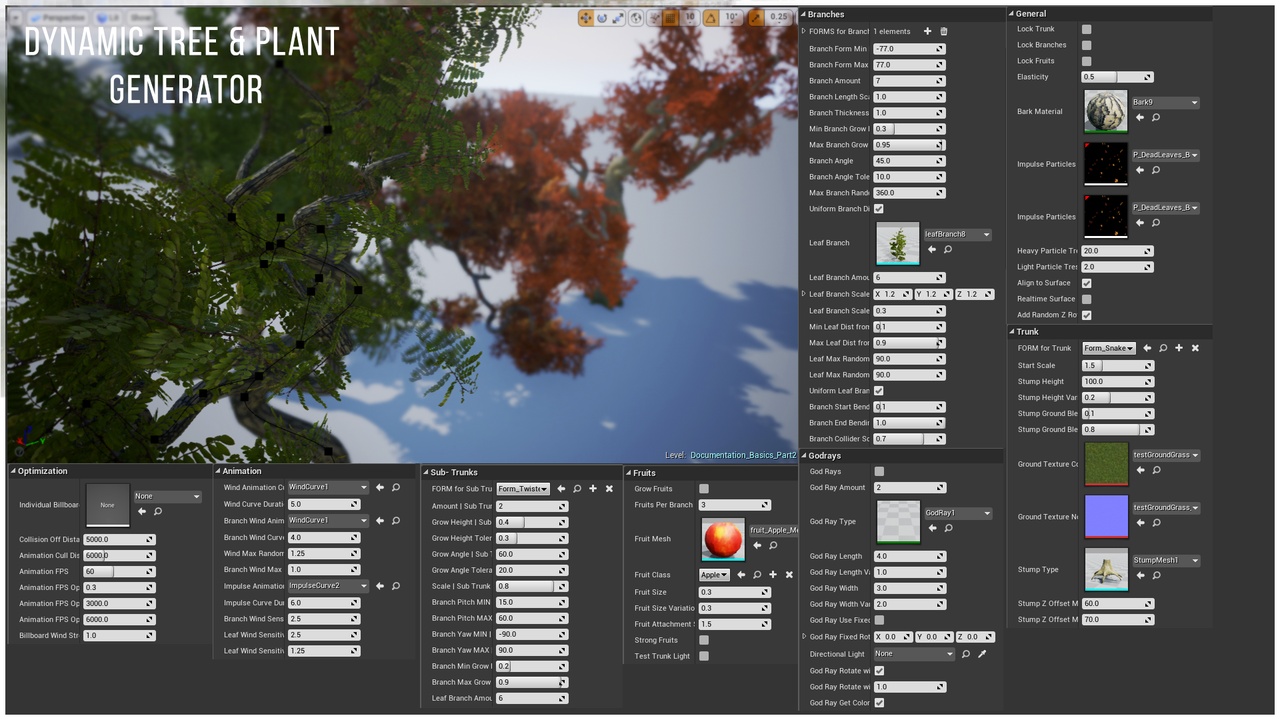Use selected asset arrow for Leaf Branch

click(x=932, y=250)
